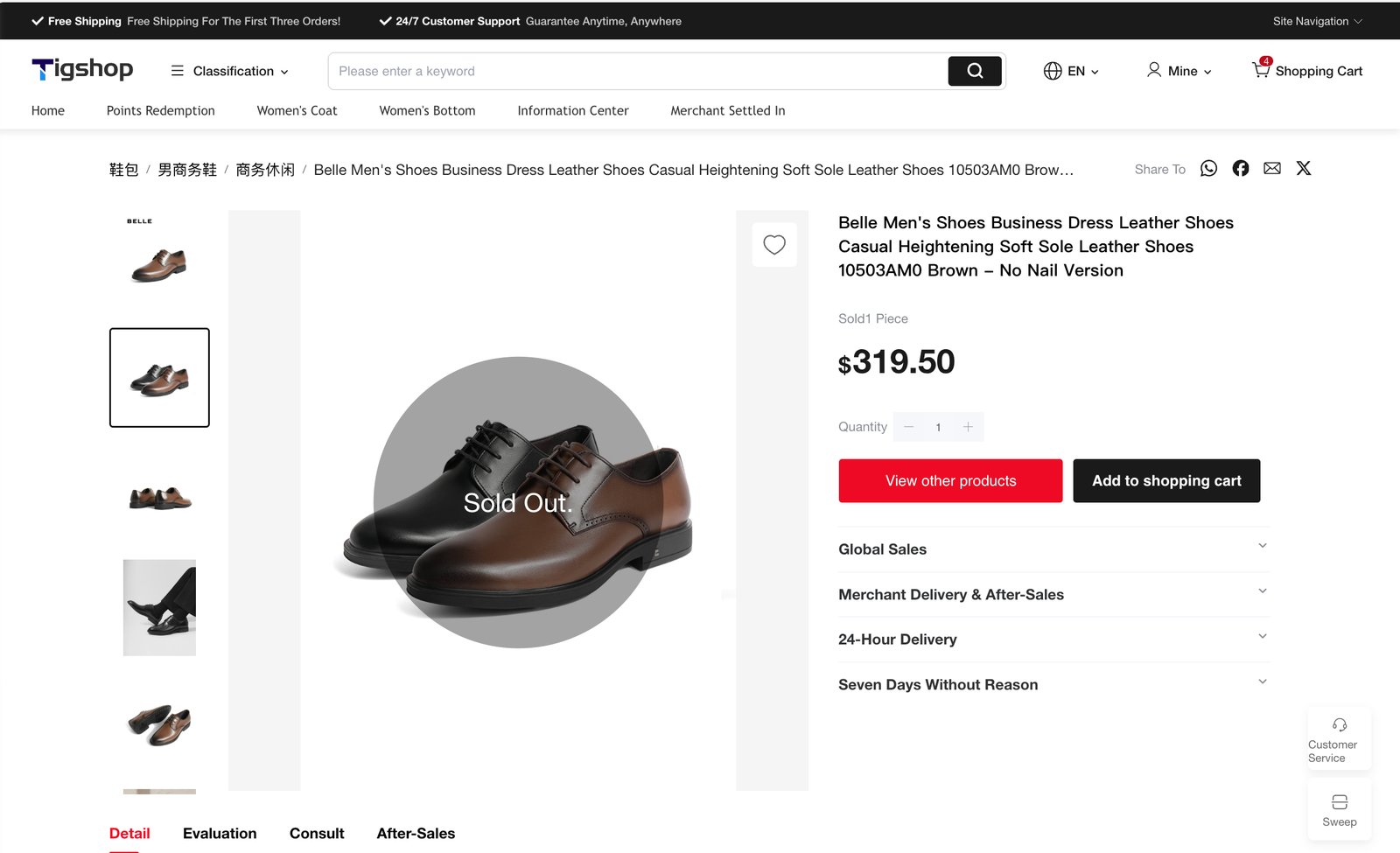Screen dimensions: 1400x853
Task: Open the EN language dropdown
Action: [x=1071, y=71]
